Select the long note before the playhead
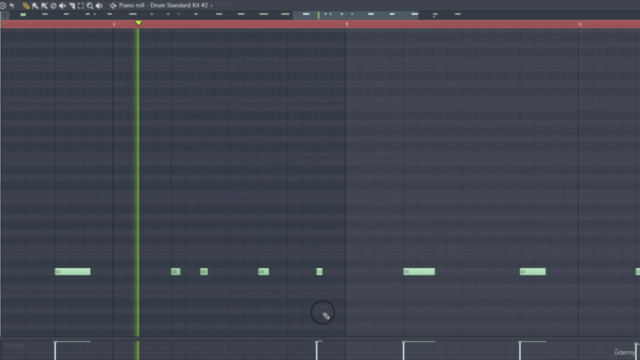The height and width of the screenshot is (360, 640). (73, 271)
